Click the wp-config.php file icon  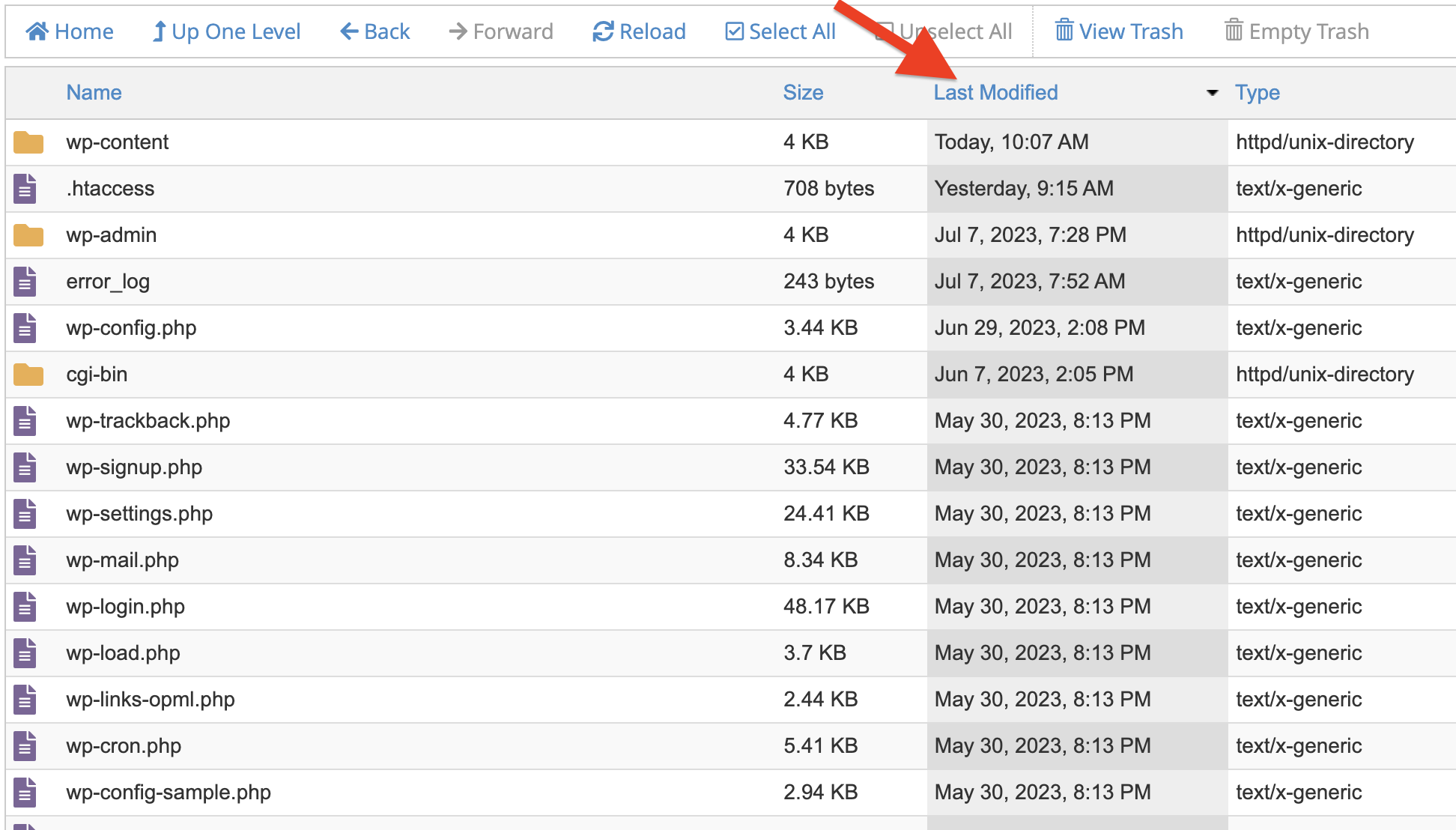[x=25, y=328]
